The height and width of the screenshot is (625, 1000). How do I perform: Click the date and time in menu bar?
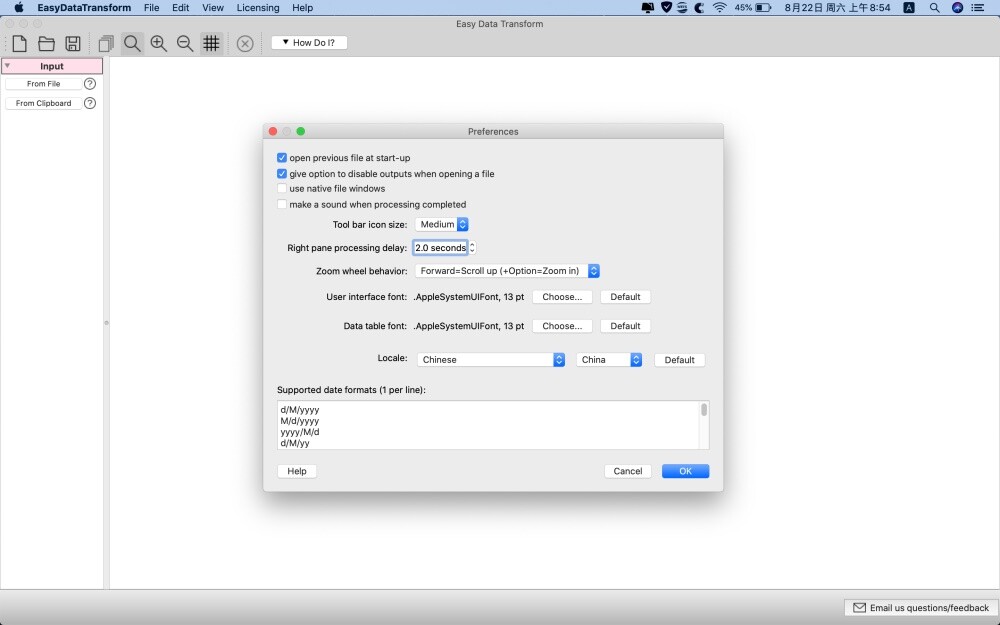pyautogui.click(x=837, y=8)
